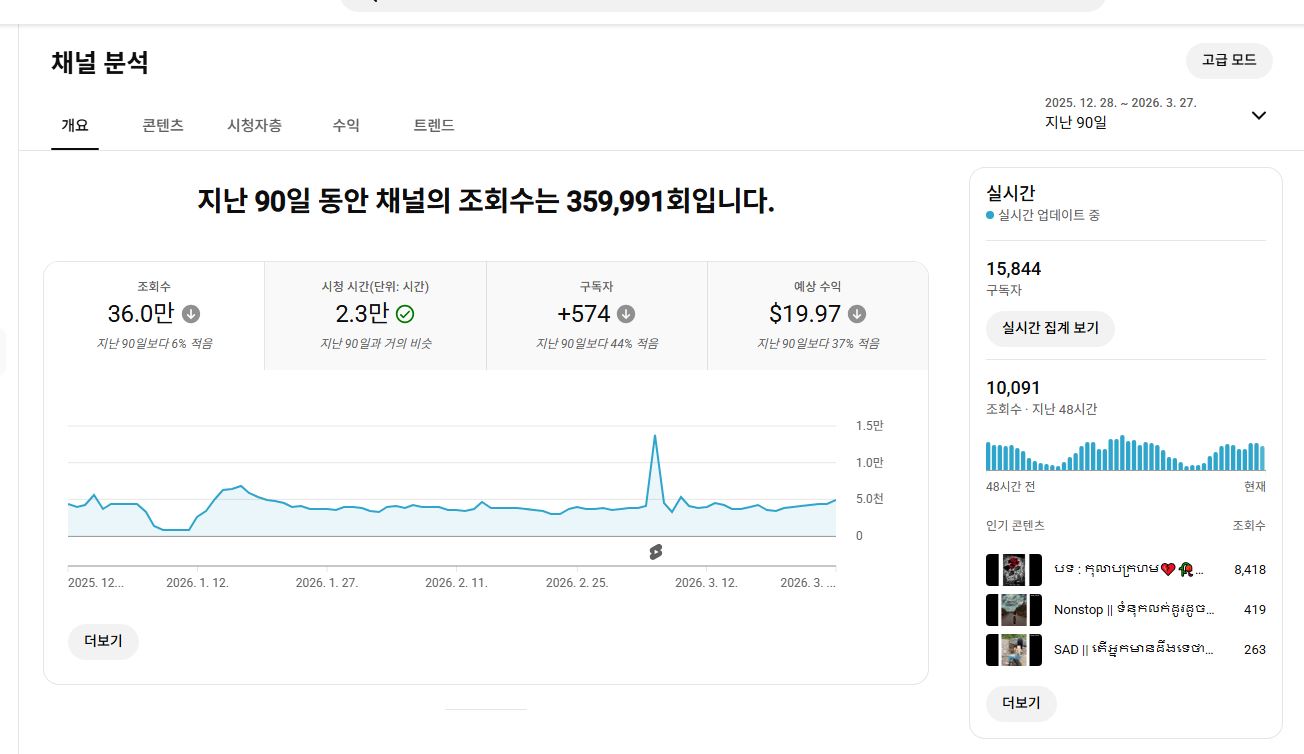Image resolution: width=1304 pixels, height=754 pixels.
Task: Expand the 지난 90일 date range dropdown
Action: coord(1258,115)
